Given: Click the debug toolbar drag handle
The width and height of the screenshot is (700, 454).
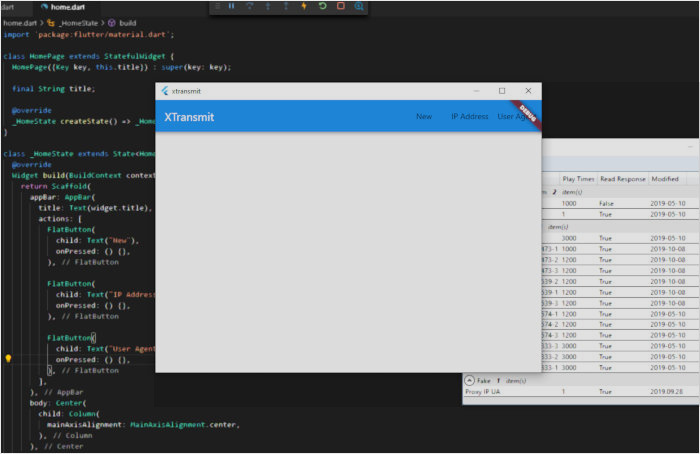Looking at the screenshot, I should click(x=217, y=6).
